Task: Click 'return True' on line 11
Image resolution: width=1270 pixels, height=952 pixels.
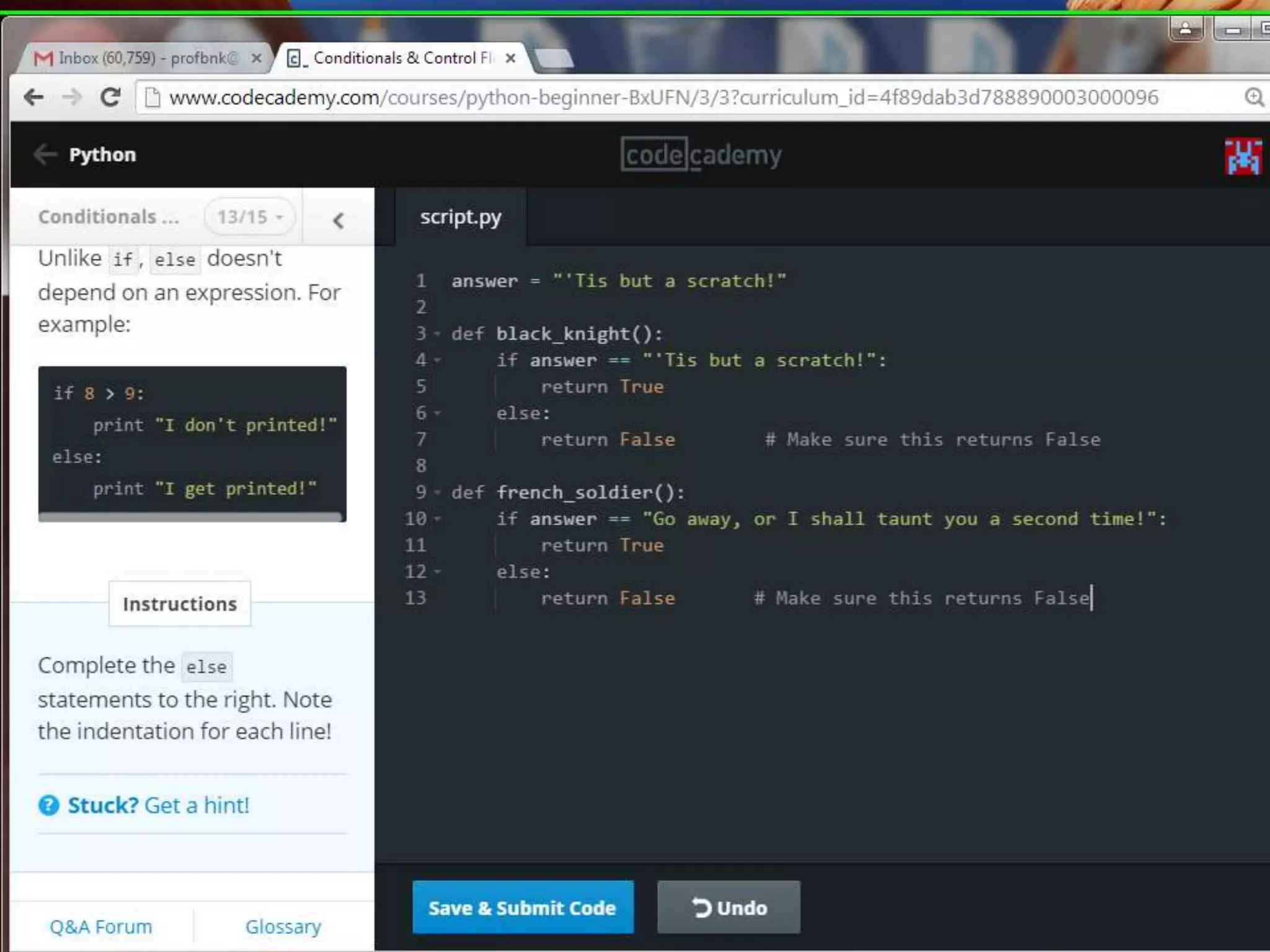Action: 602,545
